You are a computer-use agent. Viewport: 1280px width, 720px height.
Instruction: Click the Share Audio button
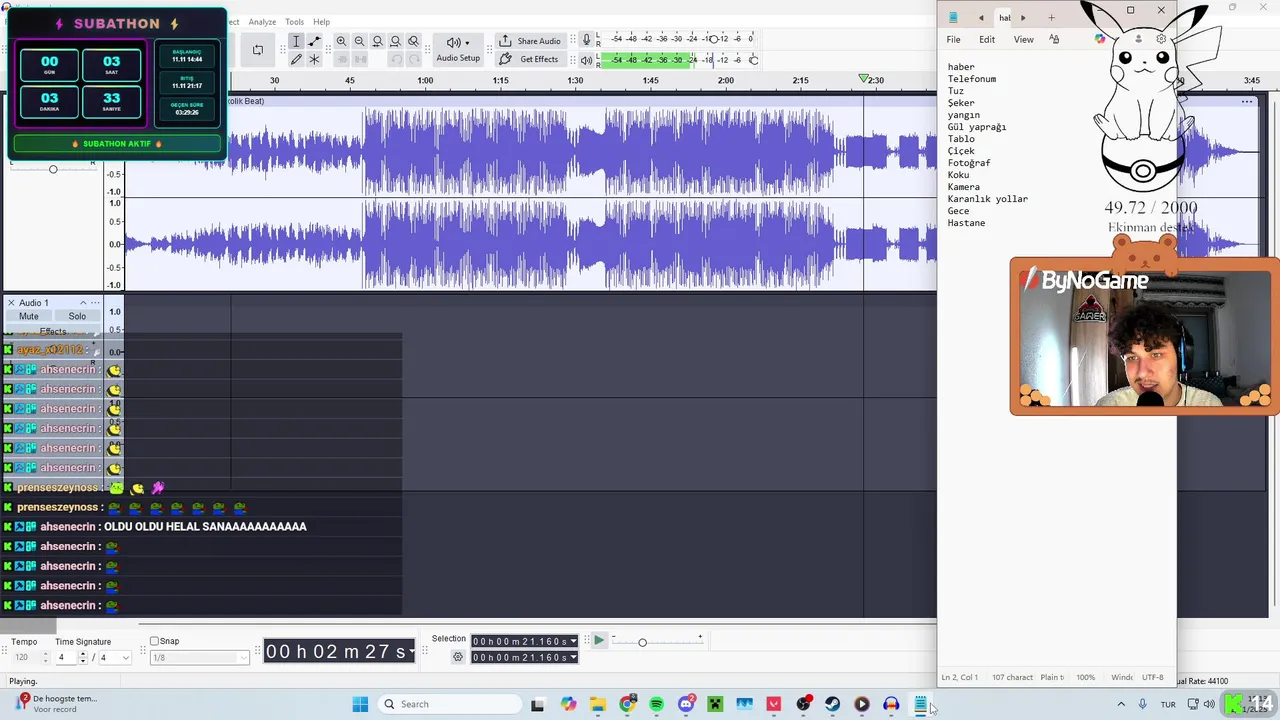(x=530, y=41)
